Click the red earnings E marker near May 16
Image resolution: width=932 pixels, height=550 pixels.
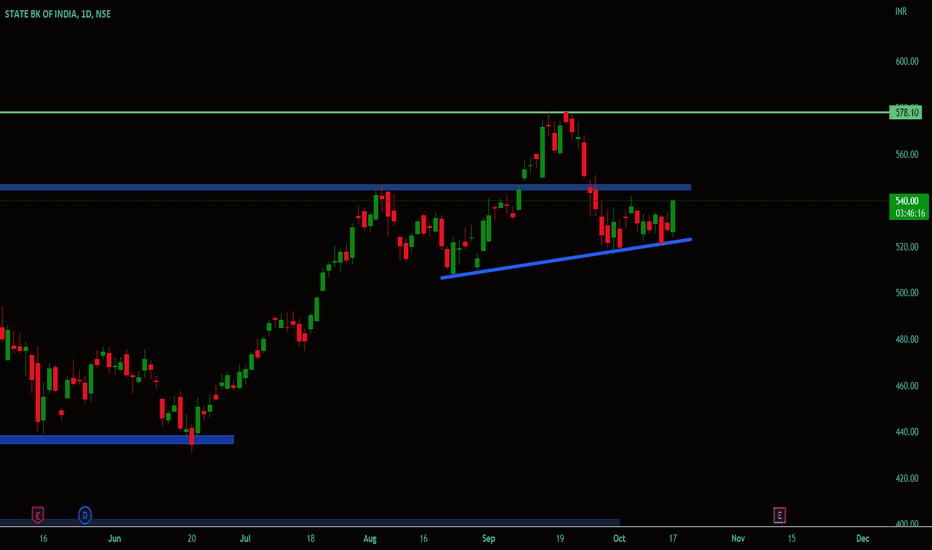pos(37,515)
